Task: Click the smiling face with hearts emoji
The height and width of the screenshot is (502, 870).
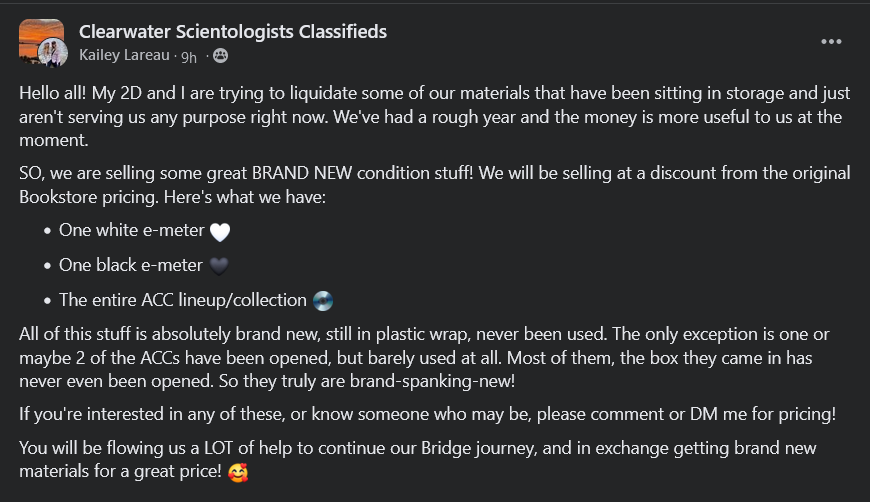Action: (237, 470)
